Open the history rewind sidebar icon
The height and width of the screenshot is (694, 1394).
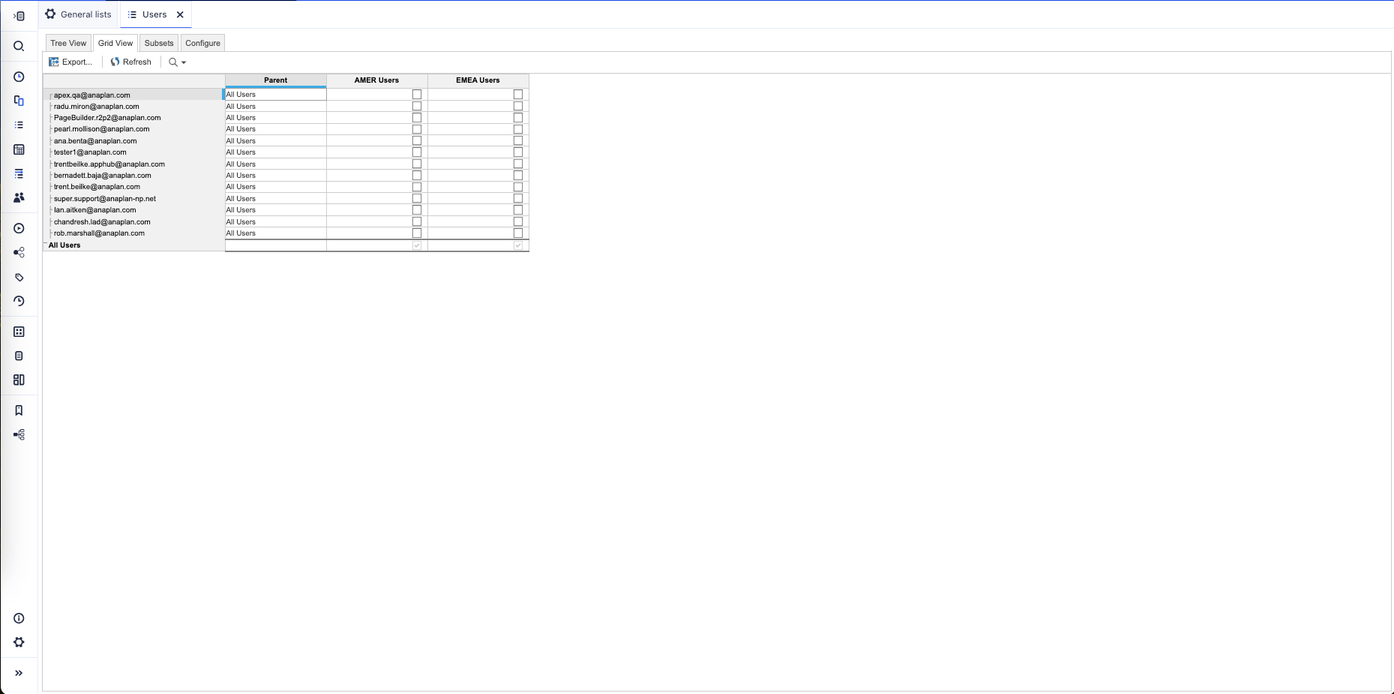[19, 301]
